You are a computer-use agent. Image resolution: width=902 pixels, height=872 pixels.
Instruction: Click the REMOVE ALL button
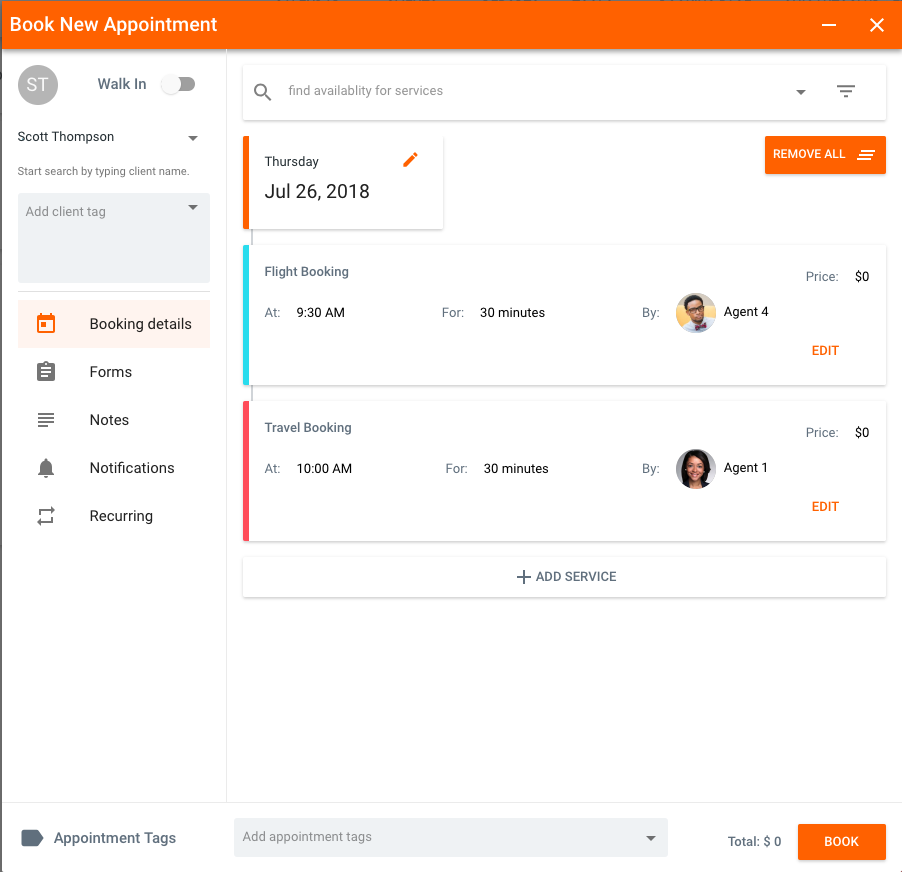pos(825,155)
